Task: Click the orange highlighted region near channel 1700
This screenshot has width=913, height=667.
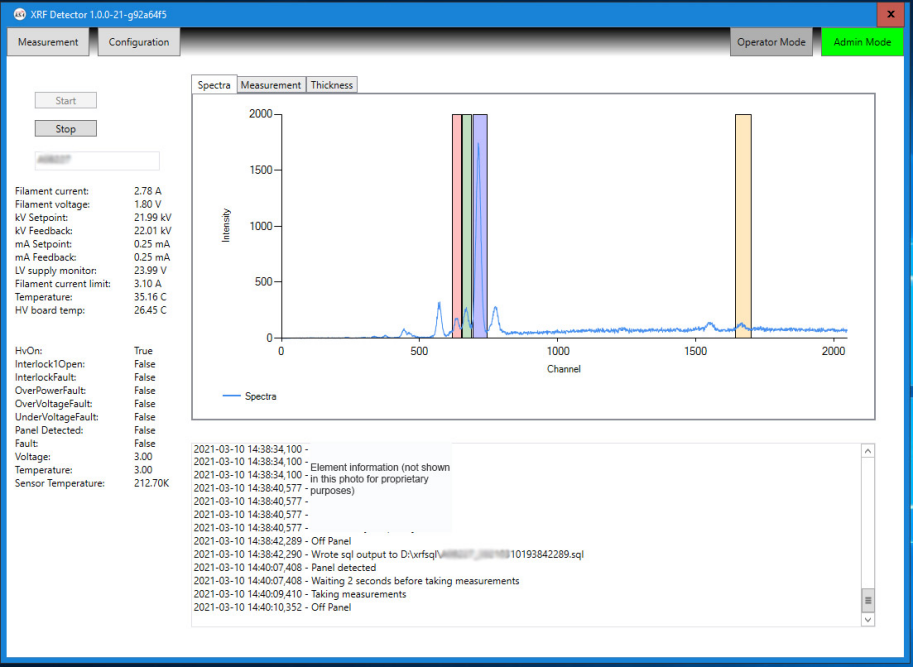Action: tap(743, 226)
